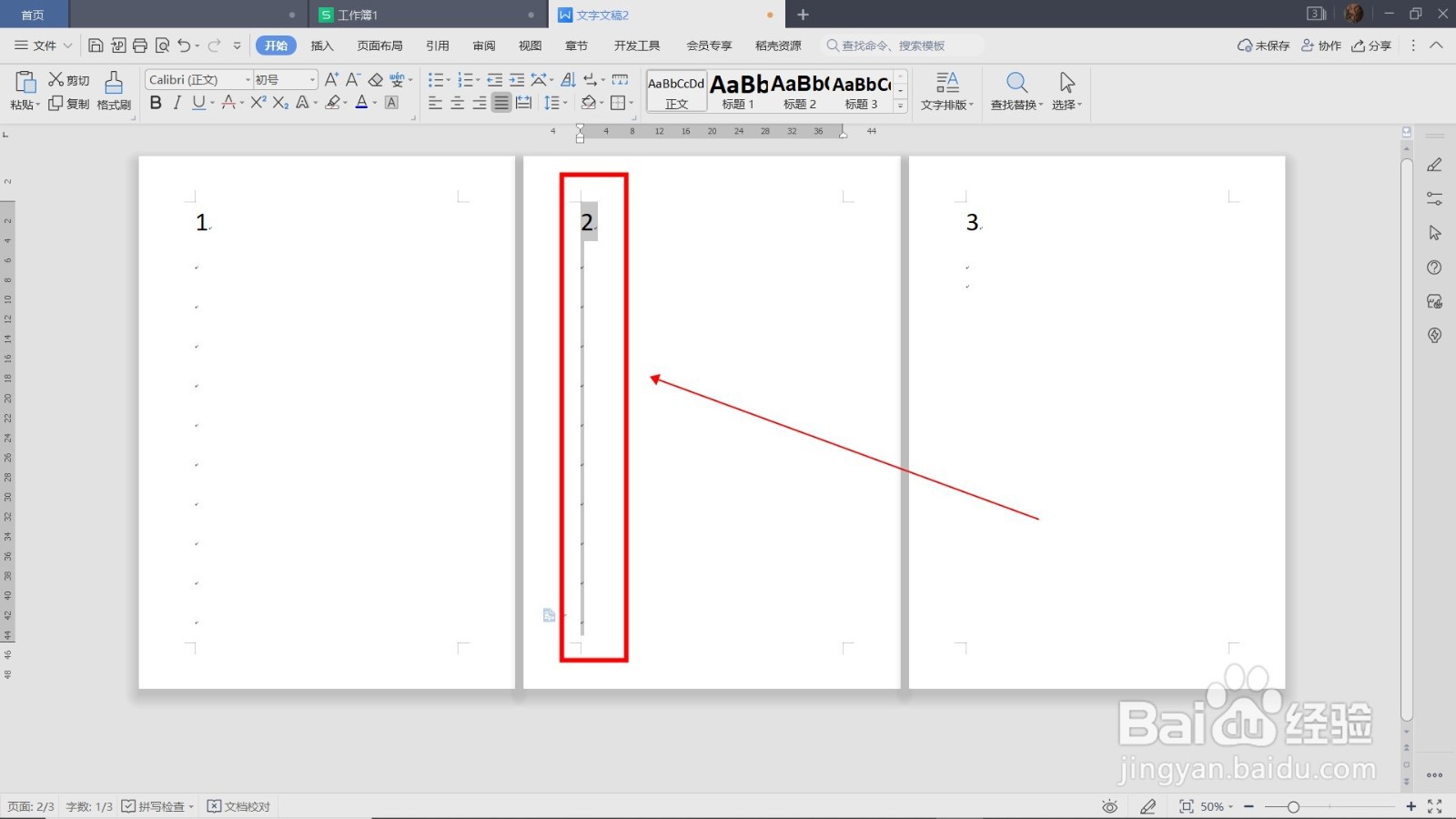Click the Print icon in quick toolbar
This screenshot has height=819, width=1456.
pos(140,45)
